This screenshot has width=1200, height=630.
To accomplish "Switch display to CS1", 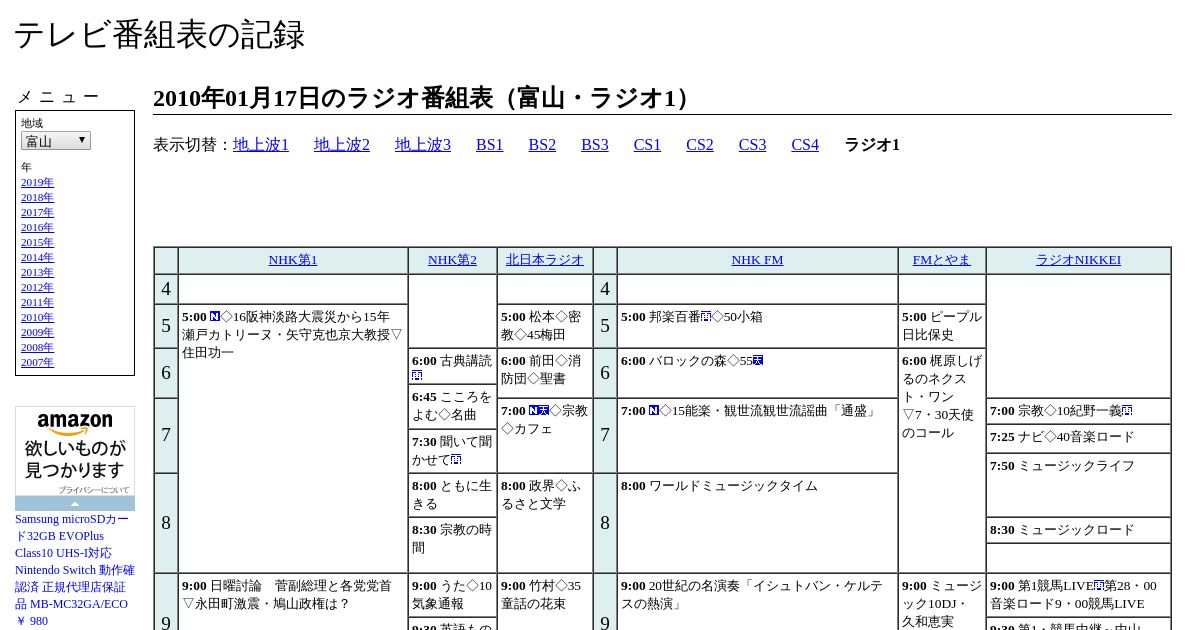I will point(647,145).
